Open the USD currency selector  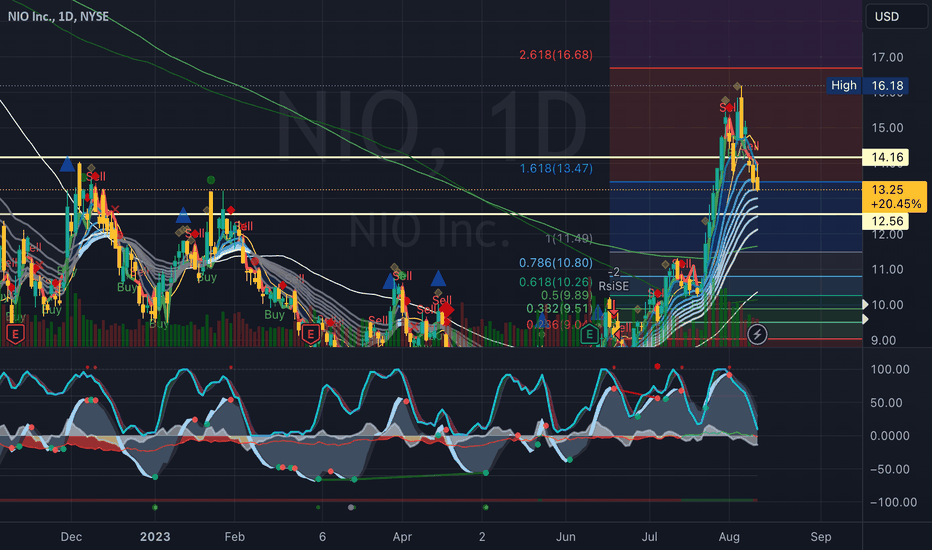pyautogui.click(x=896, y=17)
